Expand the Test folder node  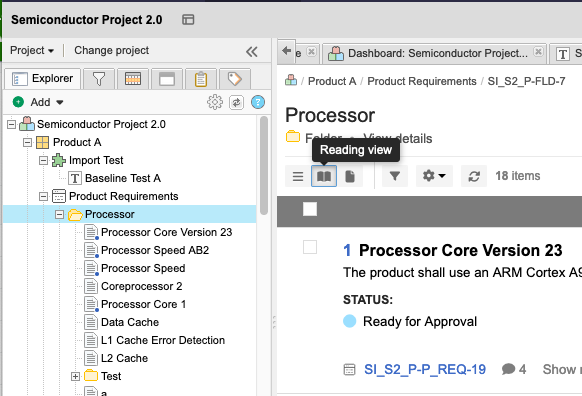(x=75, y=376)
